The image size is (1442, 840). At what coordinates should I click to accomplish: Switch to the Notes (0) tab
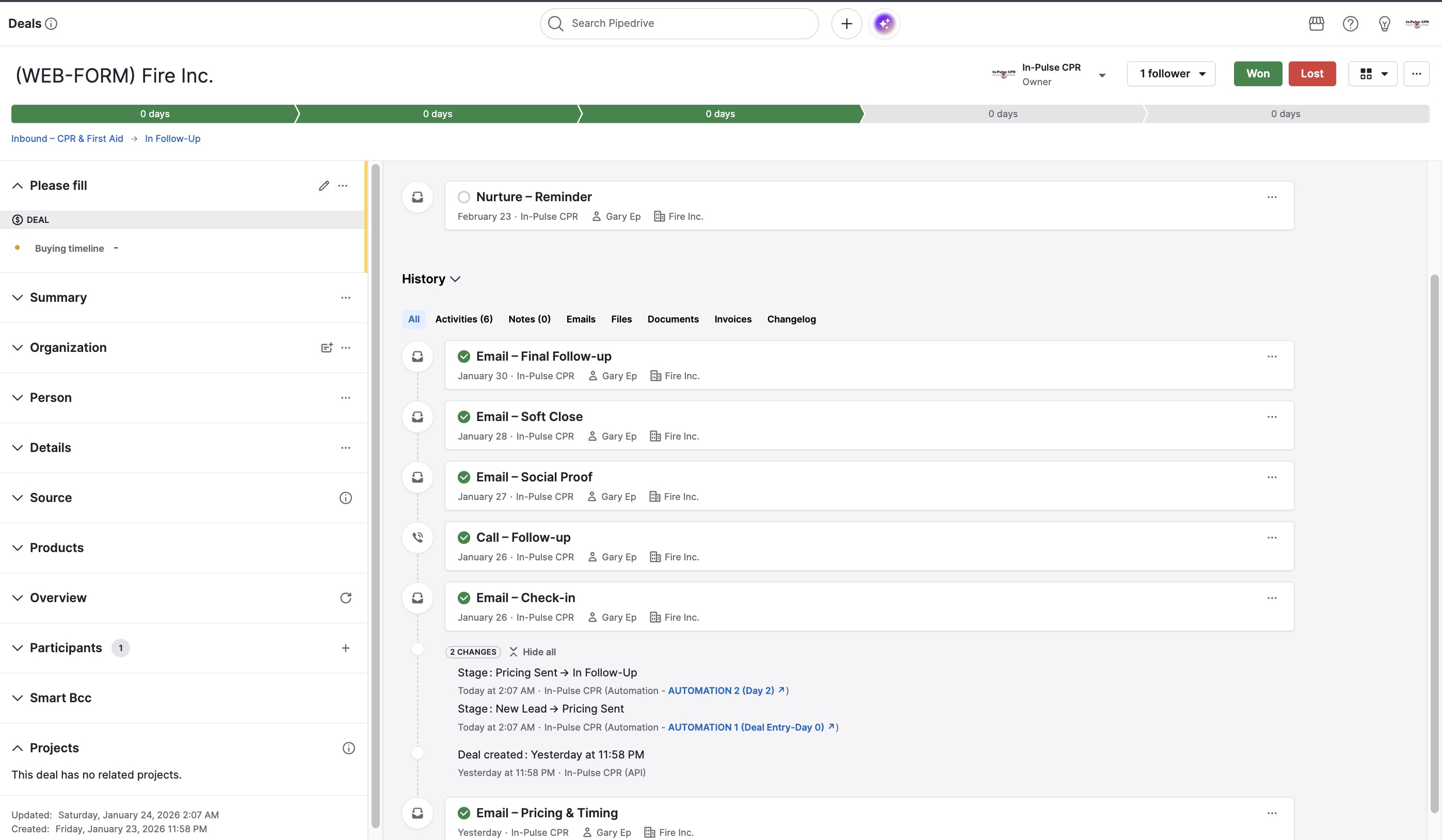[530, 319]
